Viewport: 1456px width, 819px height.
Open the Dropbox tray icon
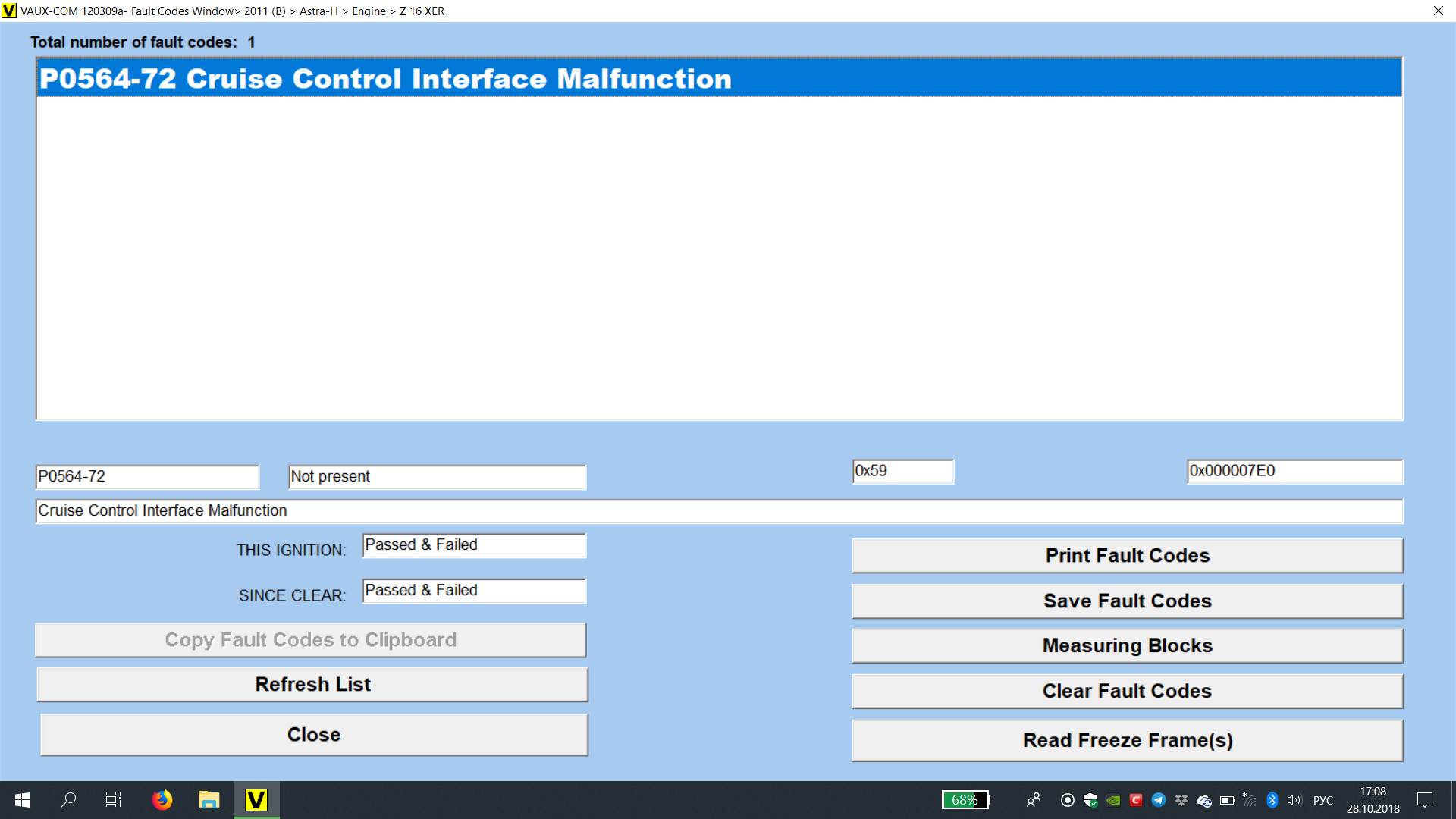click(1181, 800)
